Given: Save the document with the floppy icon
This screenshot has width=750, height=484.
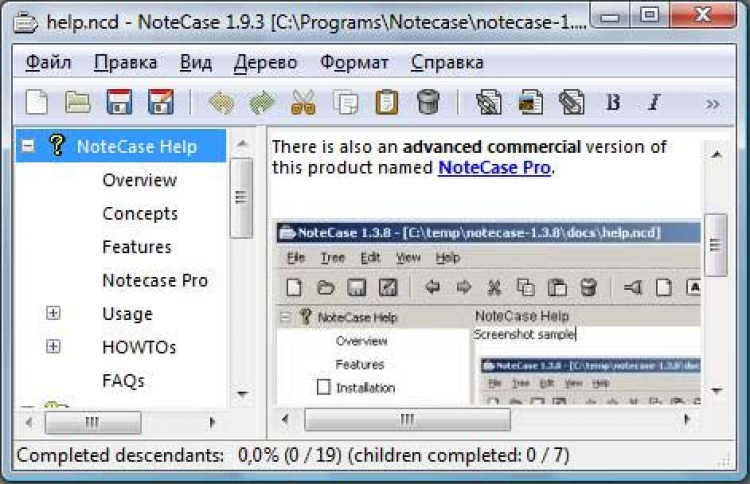Looking at the screenshot, I should coord(119,102).
